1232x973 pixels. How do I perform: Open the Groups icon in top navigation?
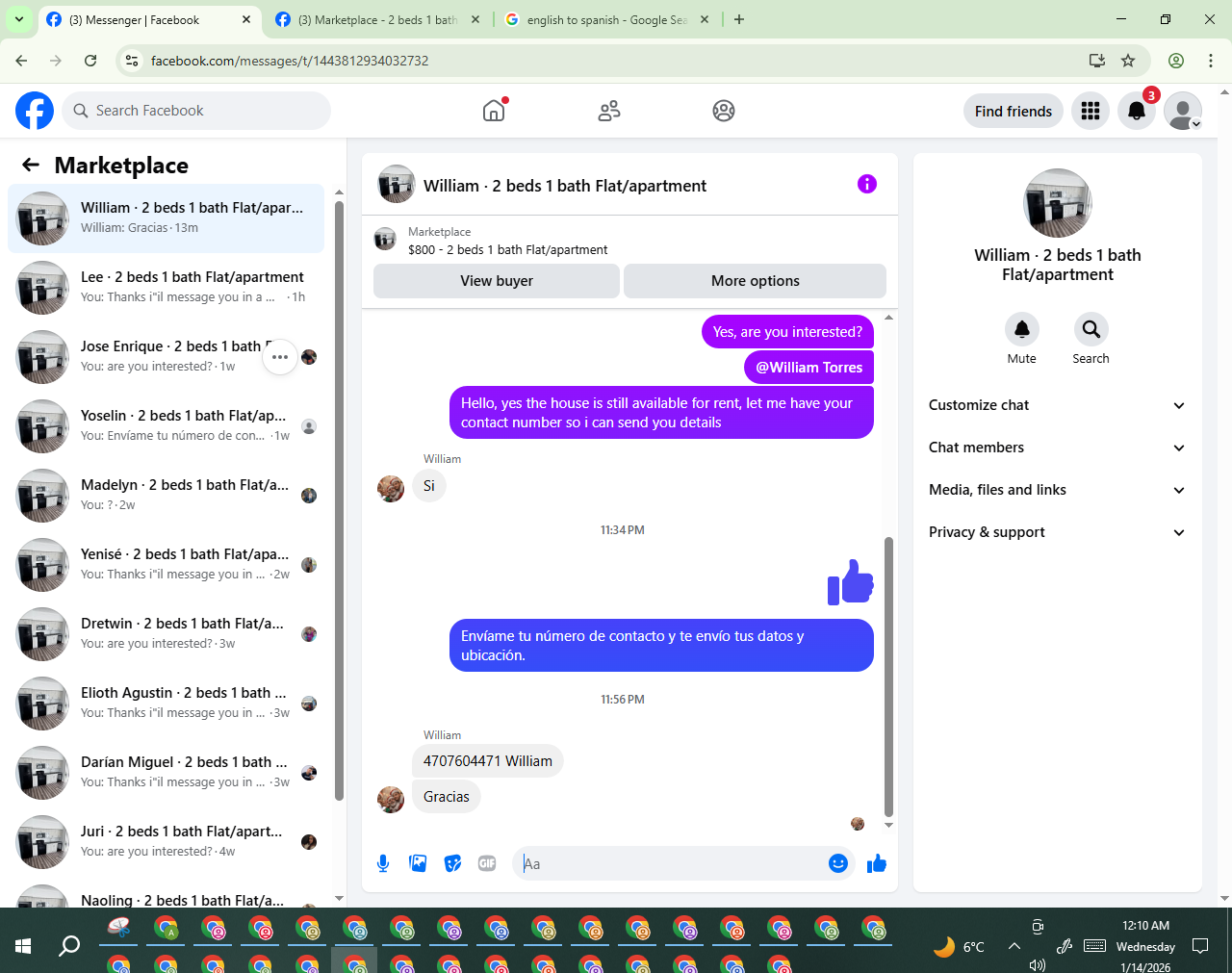[x=724, y=111]
